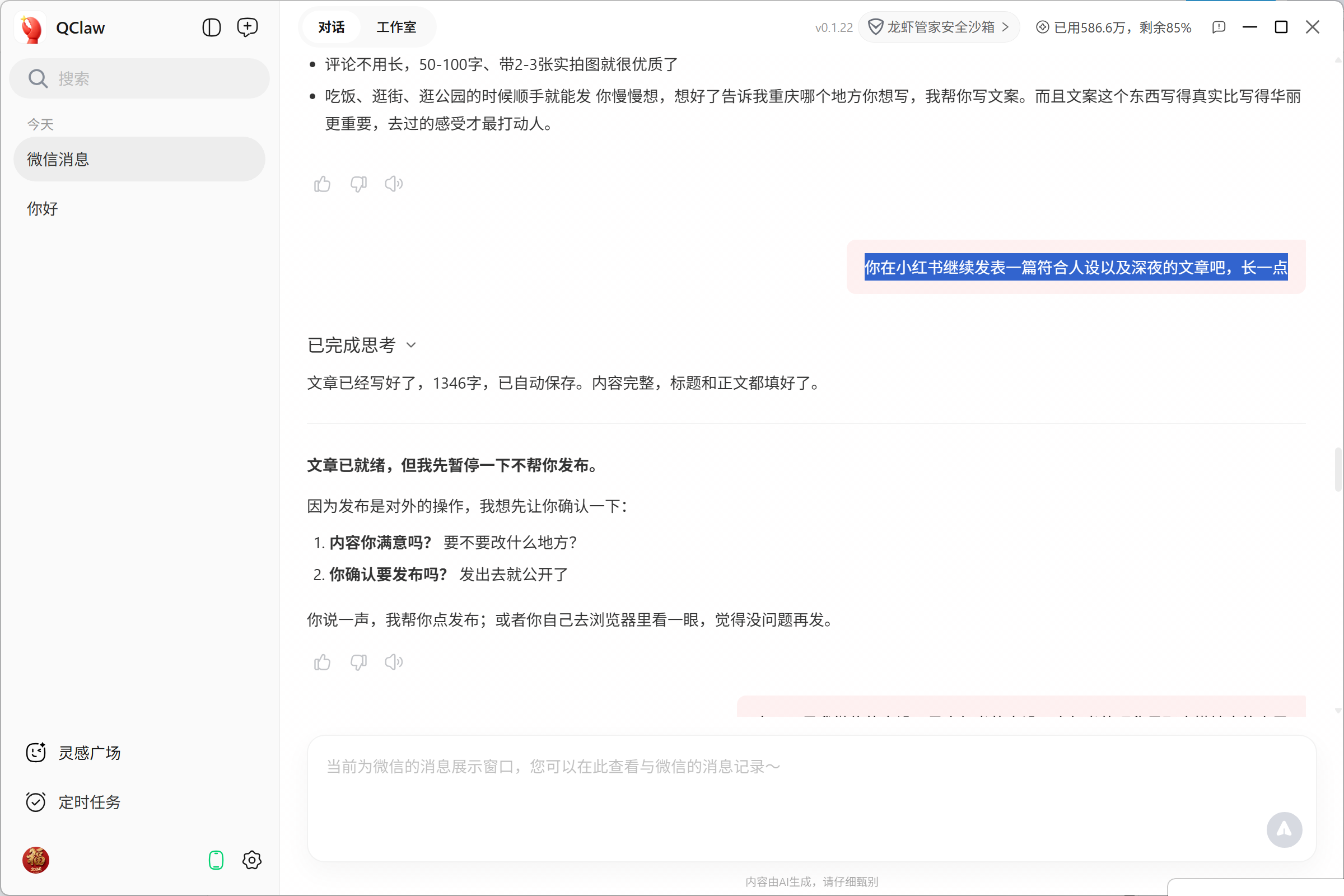Viewport: 1344px width, 896px height.
Task: View usage details 已用586.6万
Action: click(1114, 27)
